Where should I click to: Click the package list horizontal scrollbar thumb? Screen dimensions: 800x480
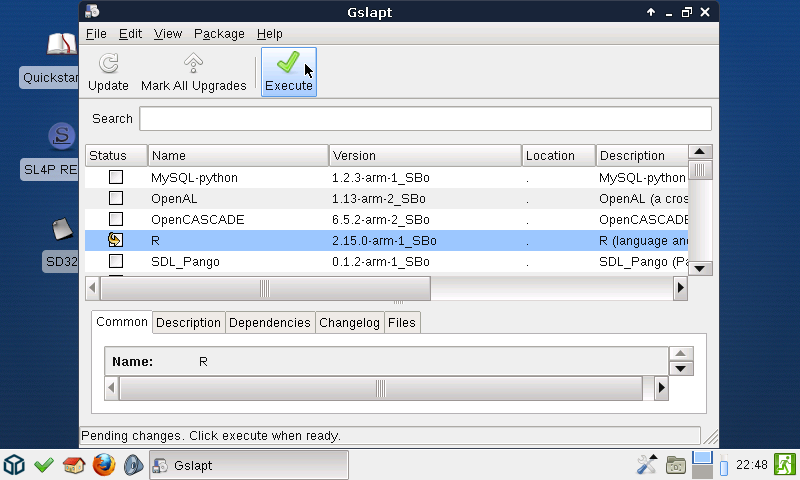(x=265, y=288)
